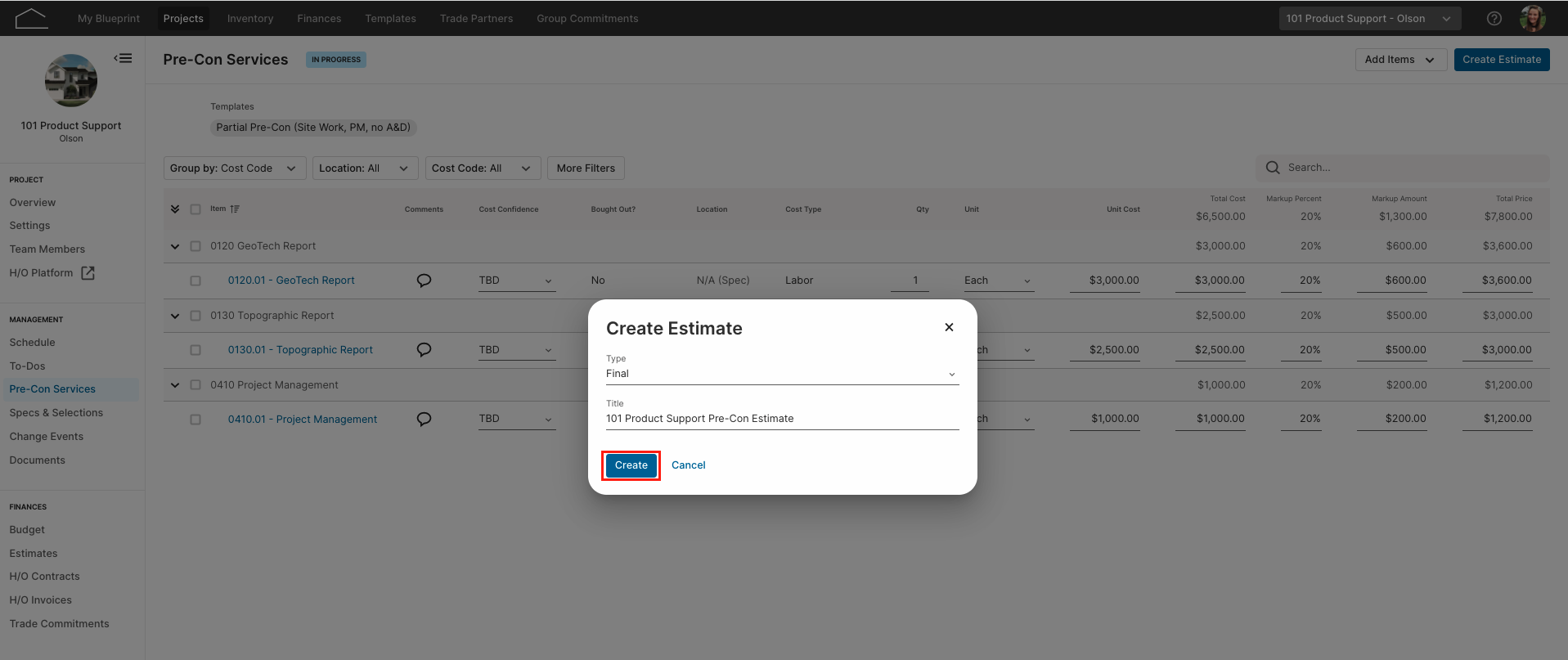Open the Location: All dropdown
The width and height of the screenshot is (1568, 660).
pos(365,168)
